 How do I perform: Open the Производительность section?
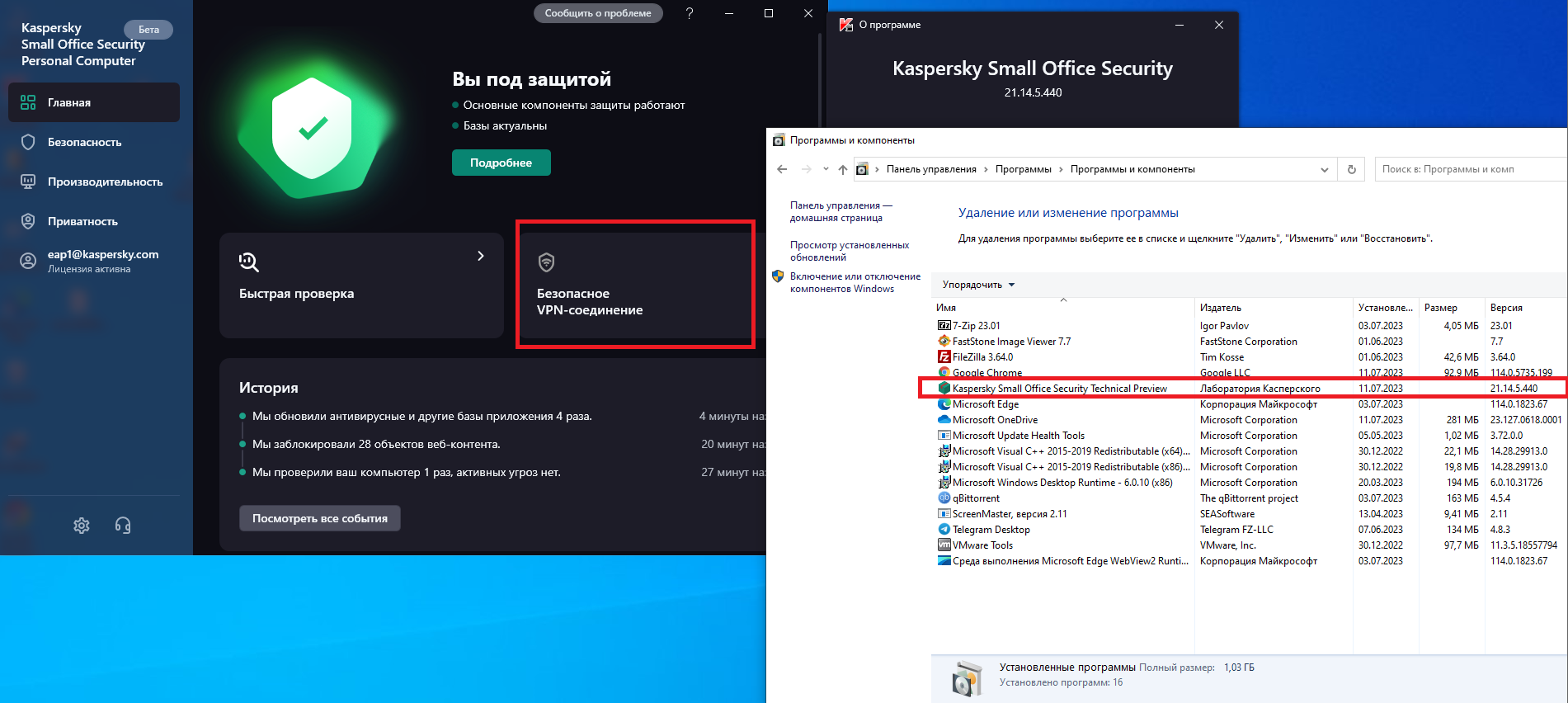pyautogui.click(x=94, y=182)
